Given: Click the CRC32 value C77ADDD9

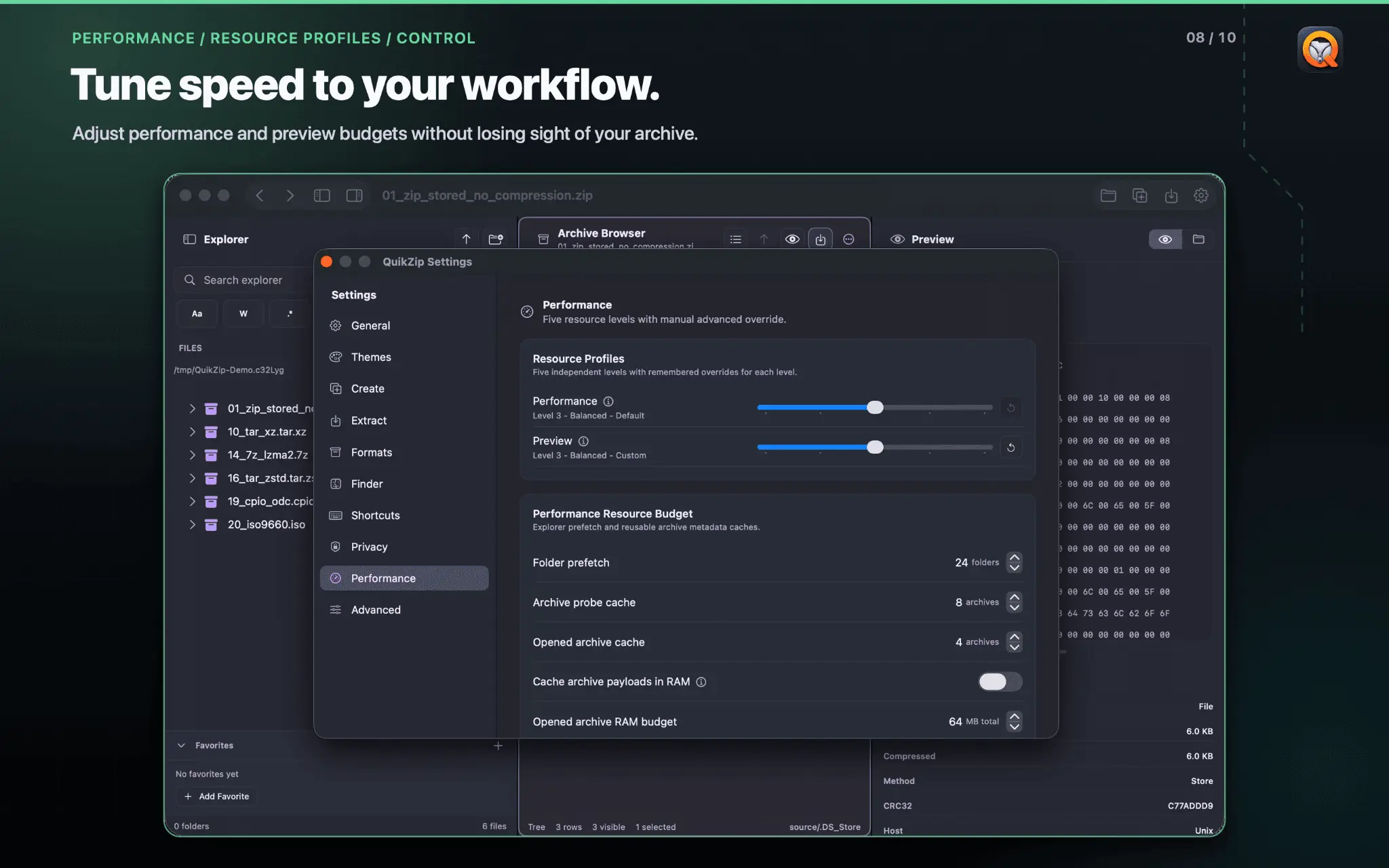Looking at the screenshot, I should point(1190,806).
